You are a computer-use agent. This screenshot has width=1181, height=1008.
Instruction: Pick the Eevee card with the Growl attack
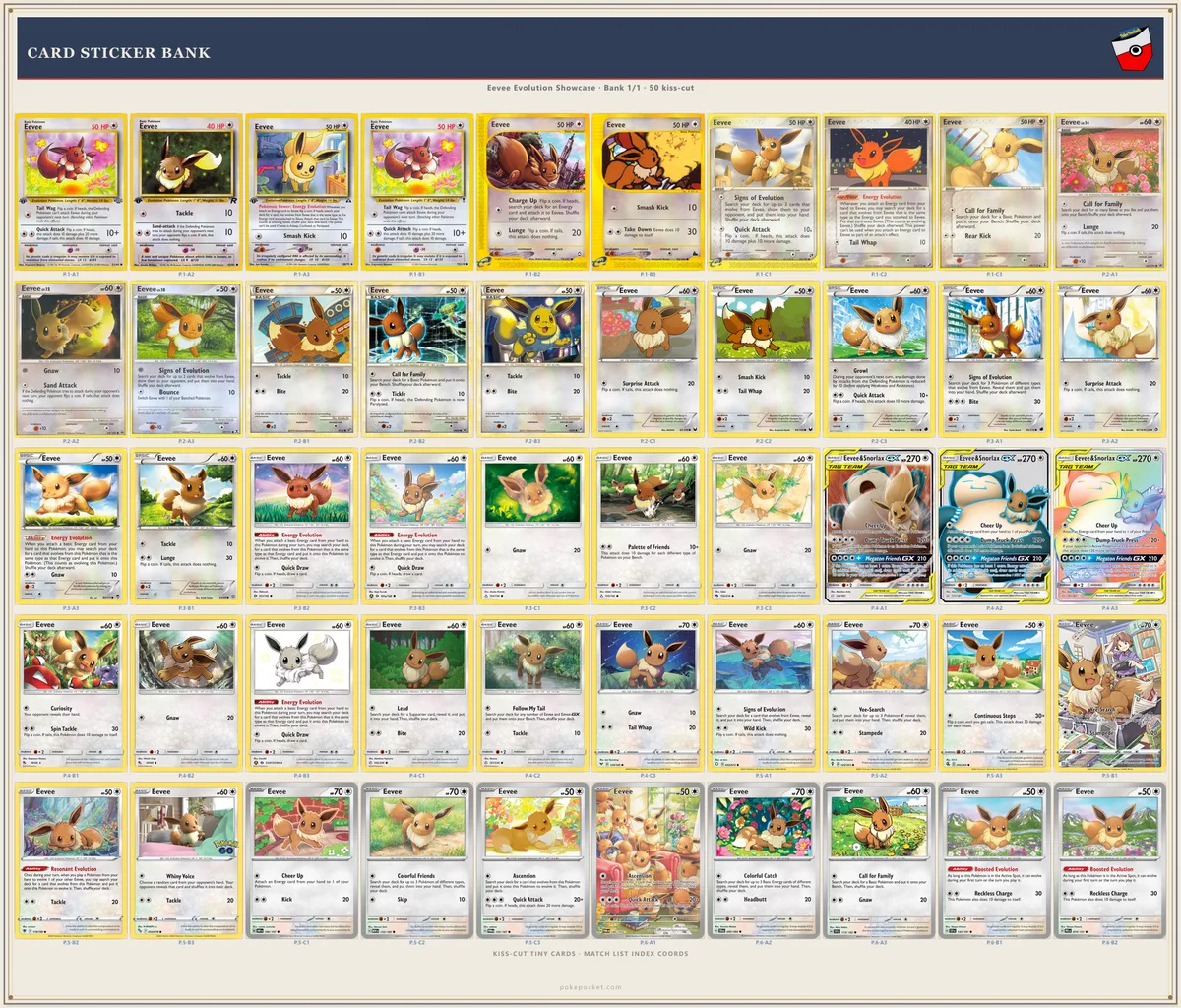coord(879,359)
